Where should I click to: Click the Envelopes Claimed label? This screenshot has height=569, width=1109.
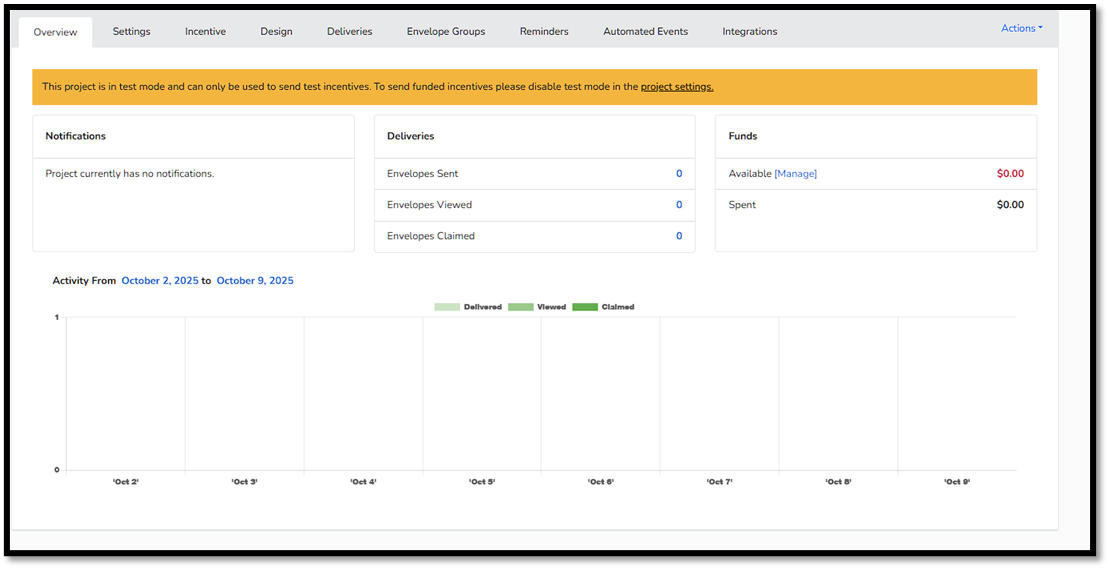click(x=431, y=235)
